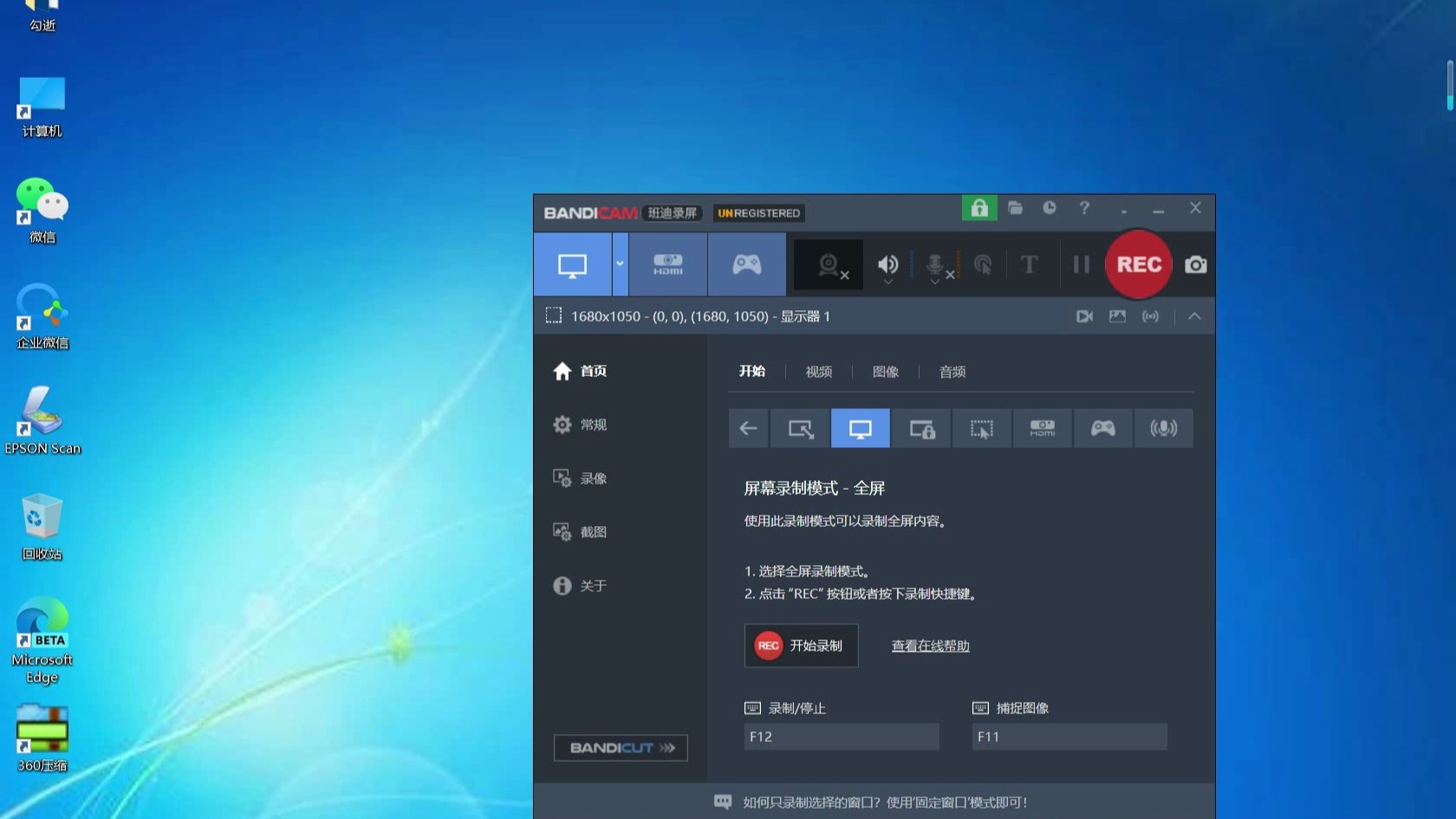1456x819 pixels.
Task: Click the 录制/停止 hotkey field F12
Action: pos(842,737)
